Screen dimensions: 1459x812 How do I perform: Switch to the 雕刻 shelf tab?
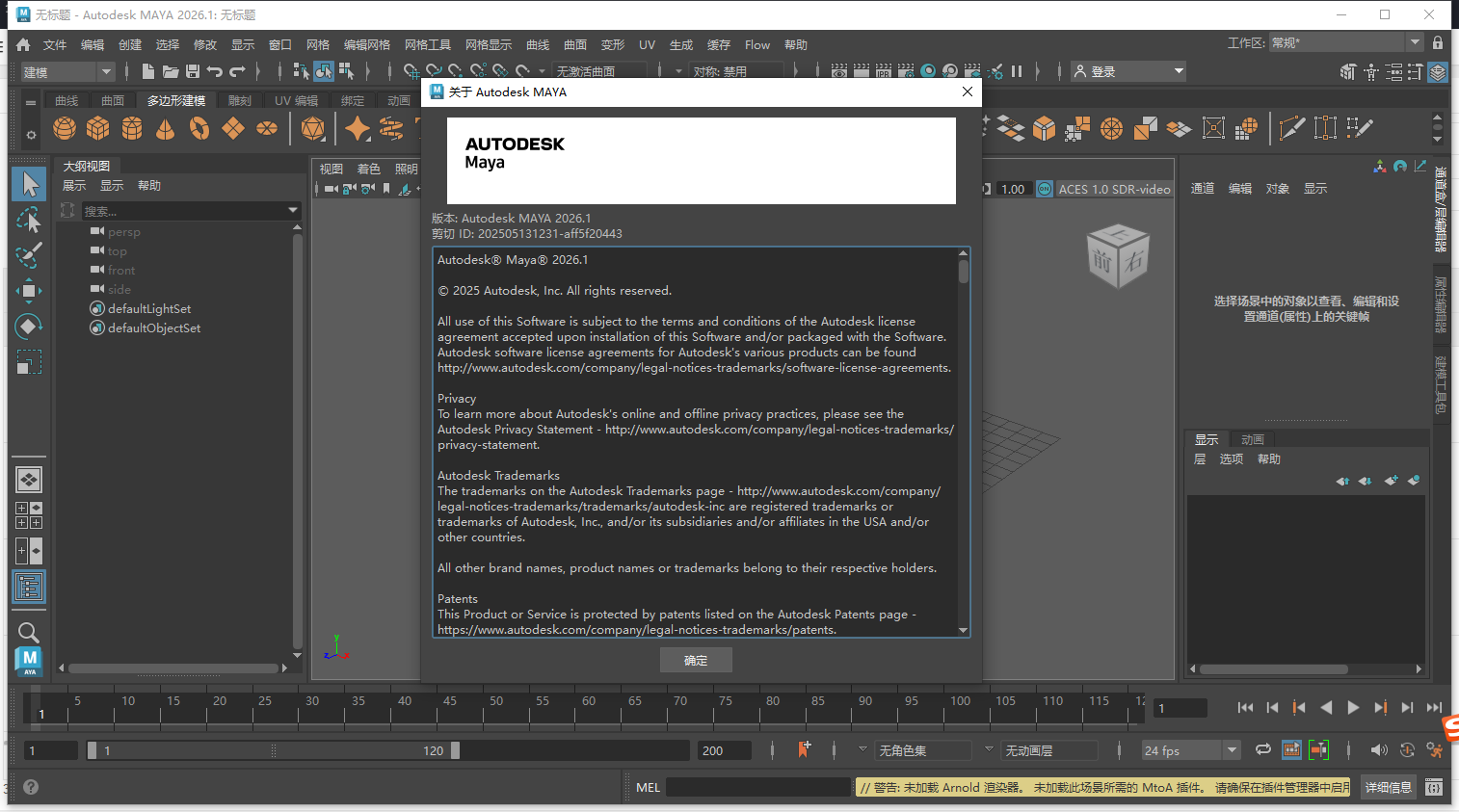(239, 99)
